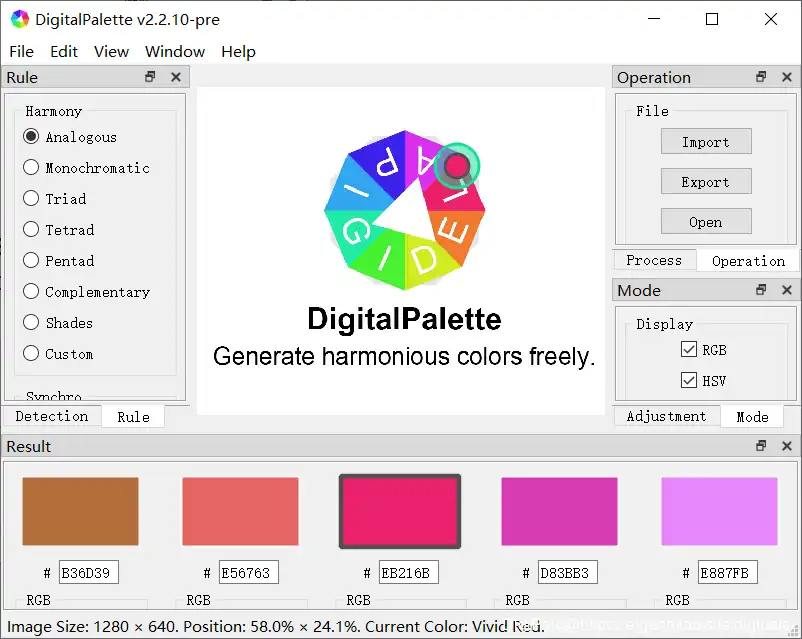Float the Mode panel
This screenshot has width=802, height=639.
(761, 290)
